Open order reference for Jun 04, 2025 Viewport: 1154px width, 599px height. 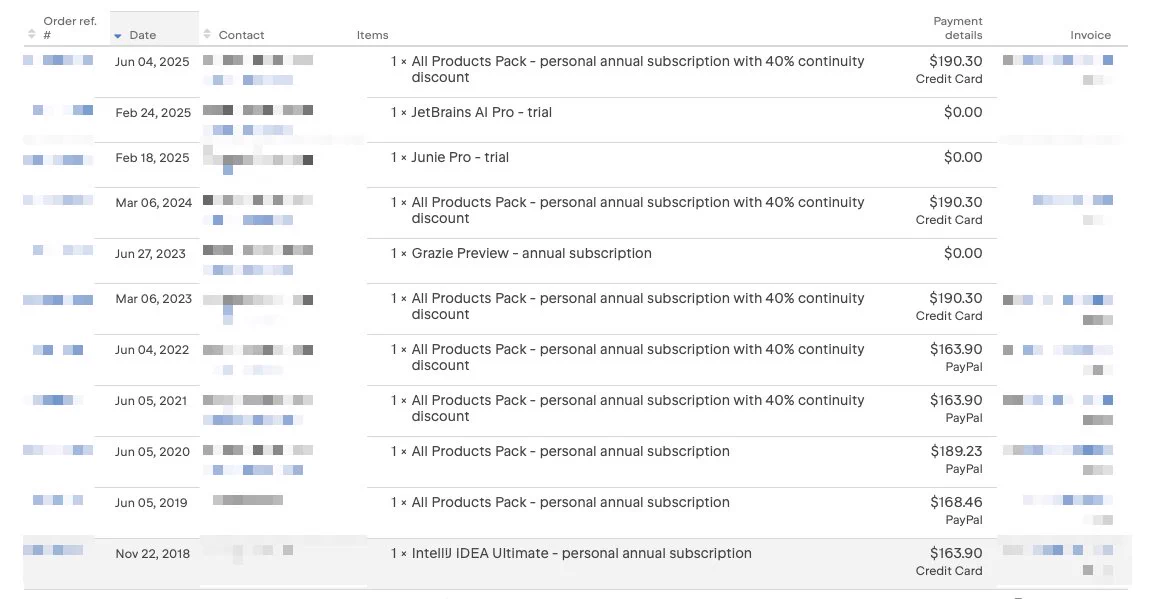pyautogui.click(x=58, y=60)
